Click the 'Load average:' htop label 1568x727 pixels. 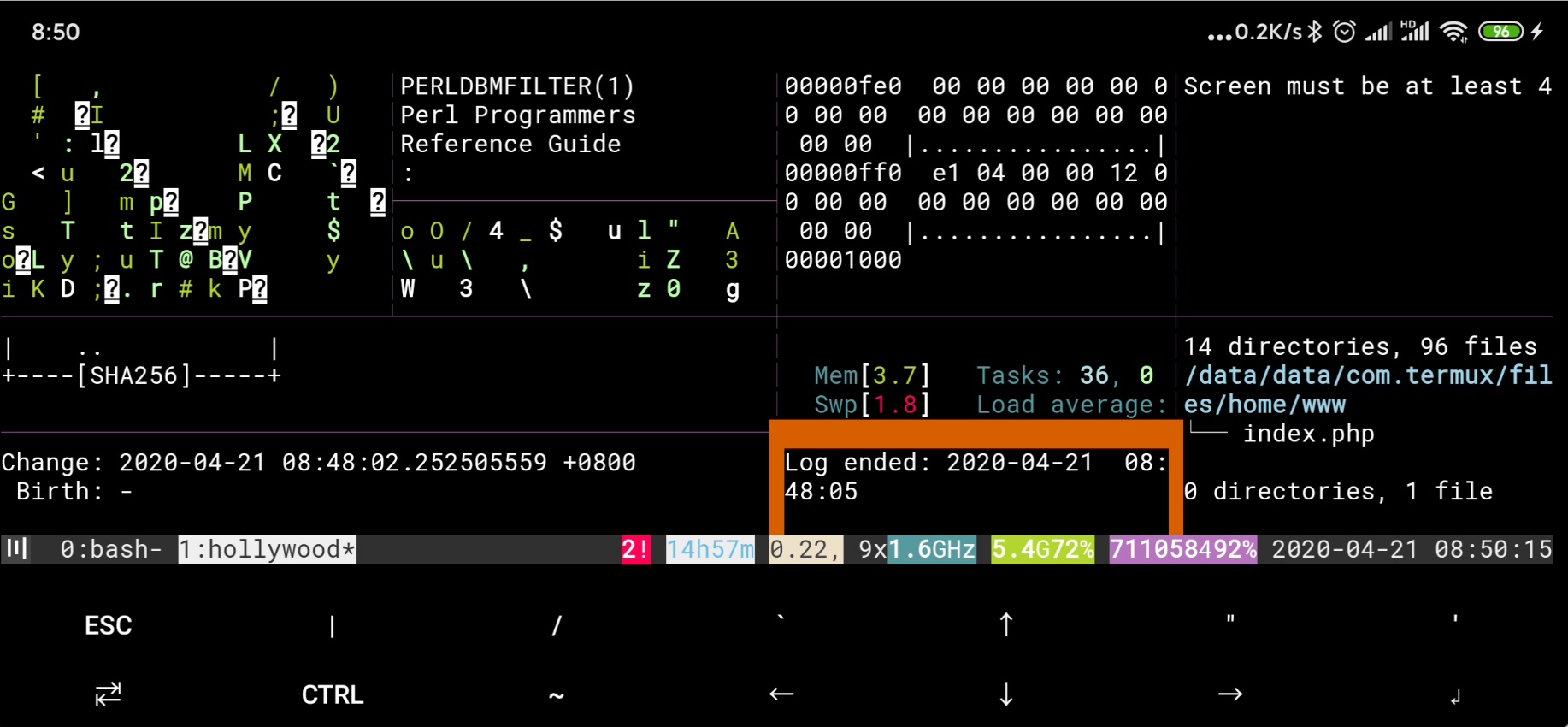tap(1072, 405)
